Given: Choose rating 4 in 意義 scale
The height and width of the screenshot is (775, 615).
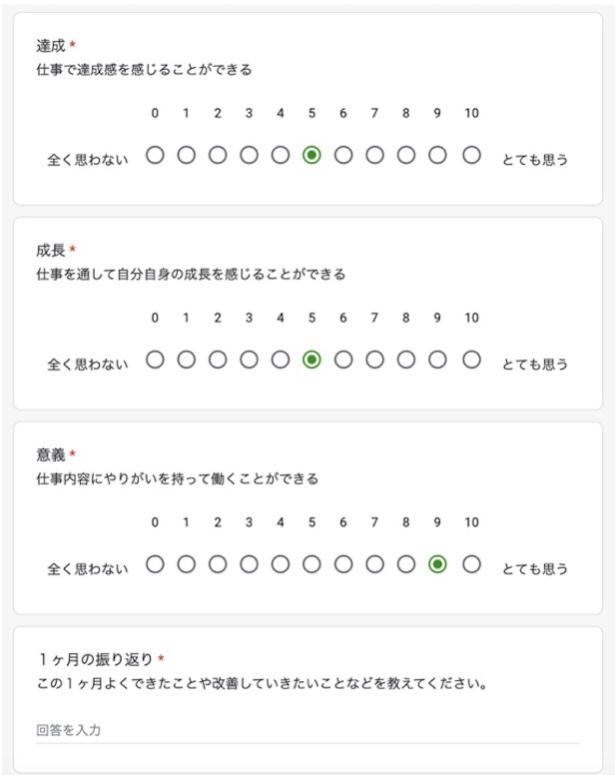Looking at the screenshot, I should 280,564.
